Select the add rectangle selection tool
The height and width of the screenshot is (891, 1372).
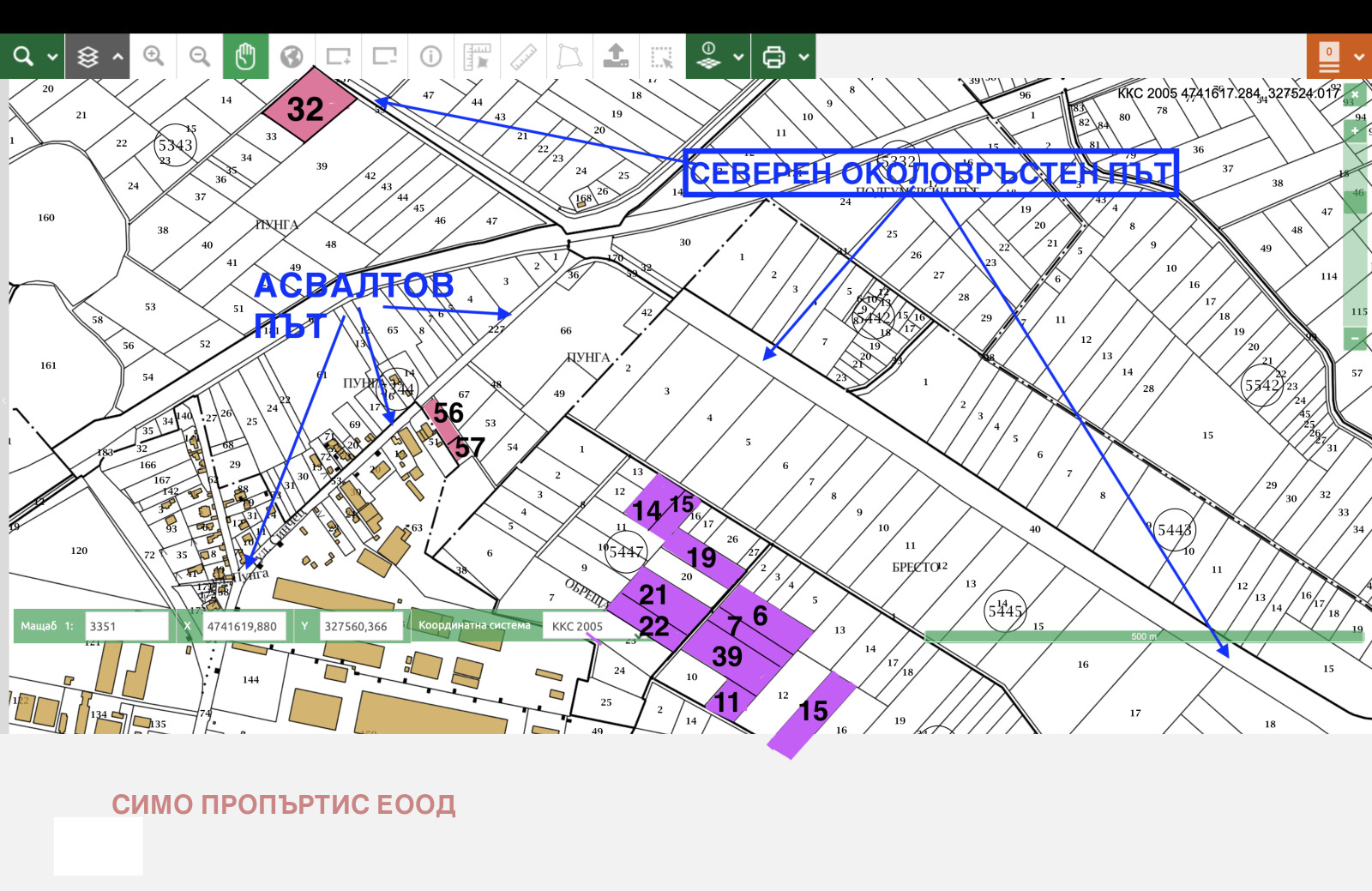338,57
